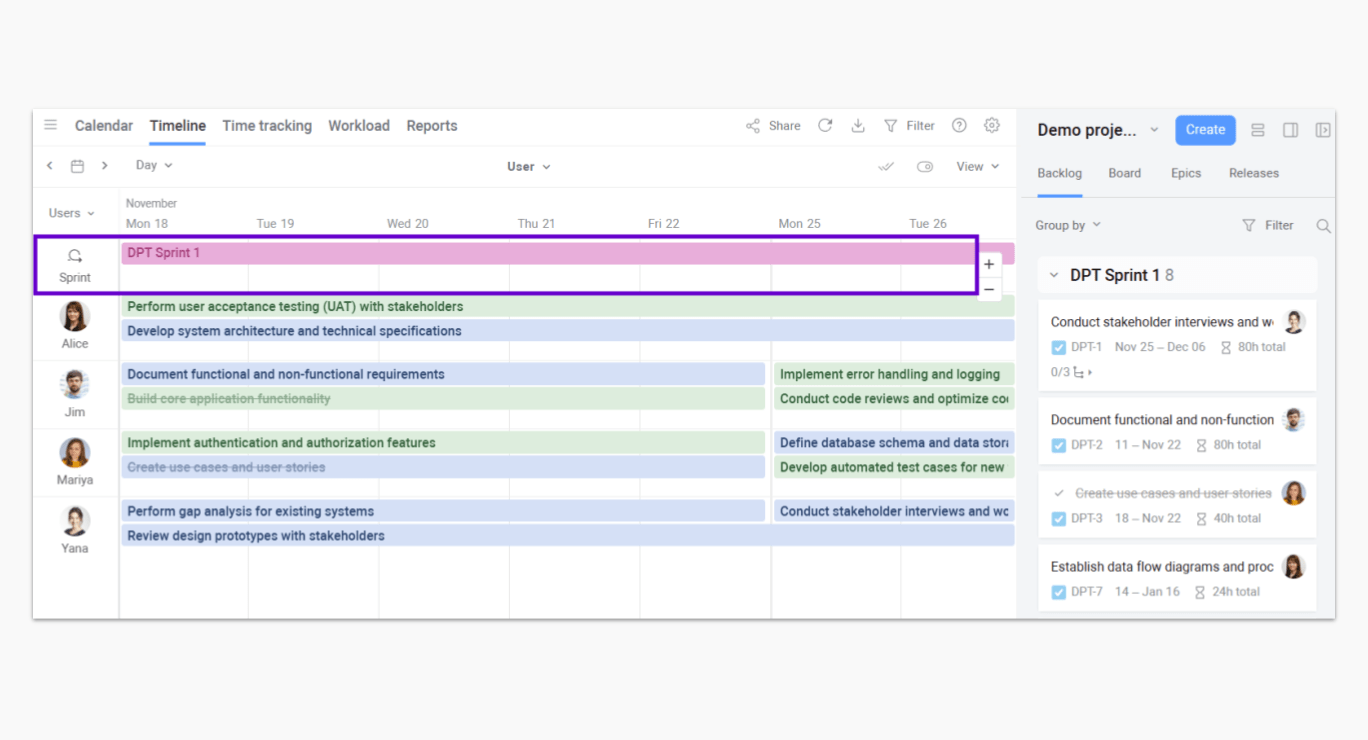This screenshot has width=1368, height=740.
Task: Open the Day scale dropdown
Action: [x=154, y=166]
